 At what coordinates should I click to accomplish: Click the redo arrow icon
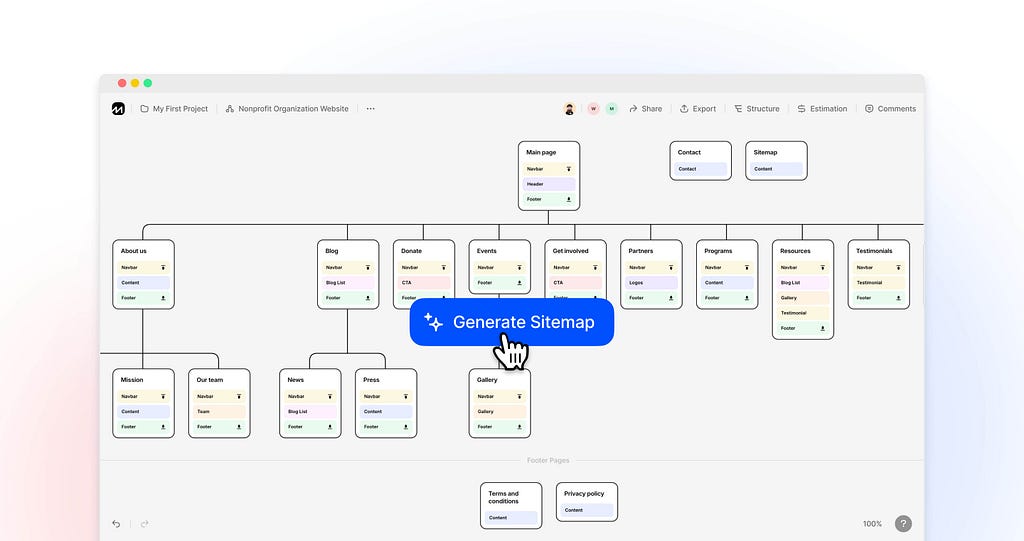pyautogui.click(x=144, y=524)
